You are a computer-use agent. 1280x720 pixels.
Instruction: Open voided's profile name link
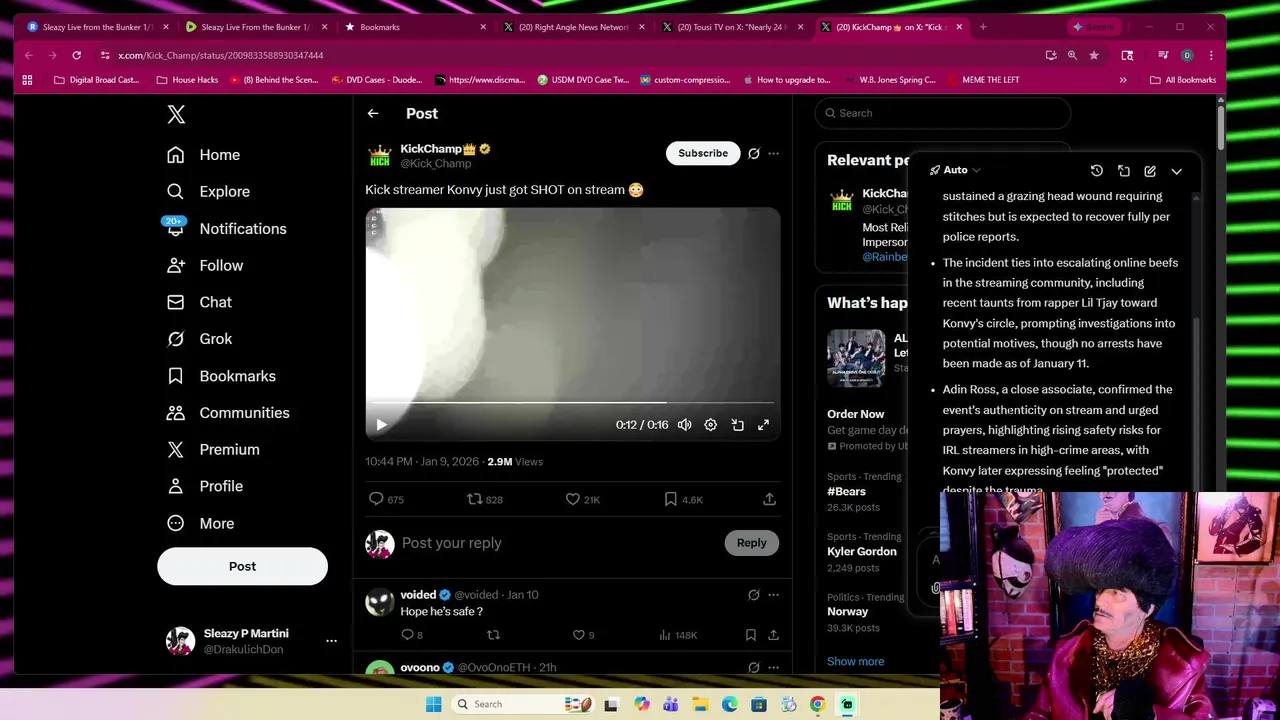tap(418, 595)
